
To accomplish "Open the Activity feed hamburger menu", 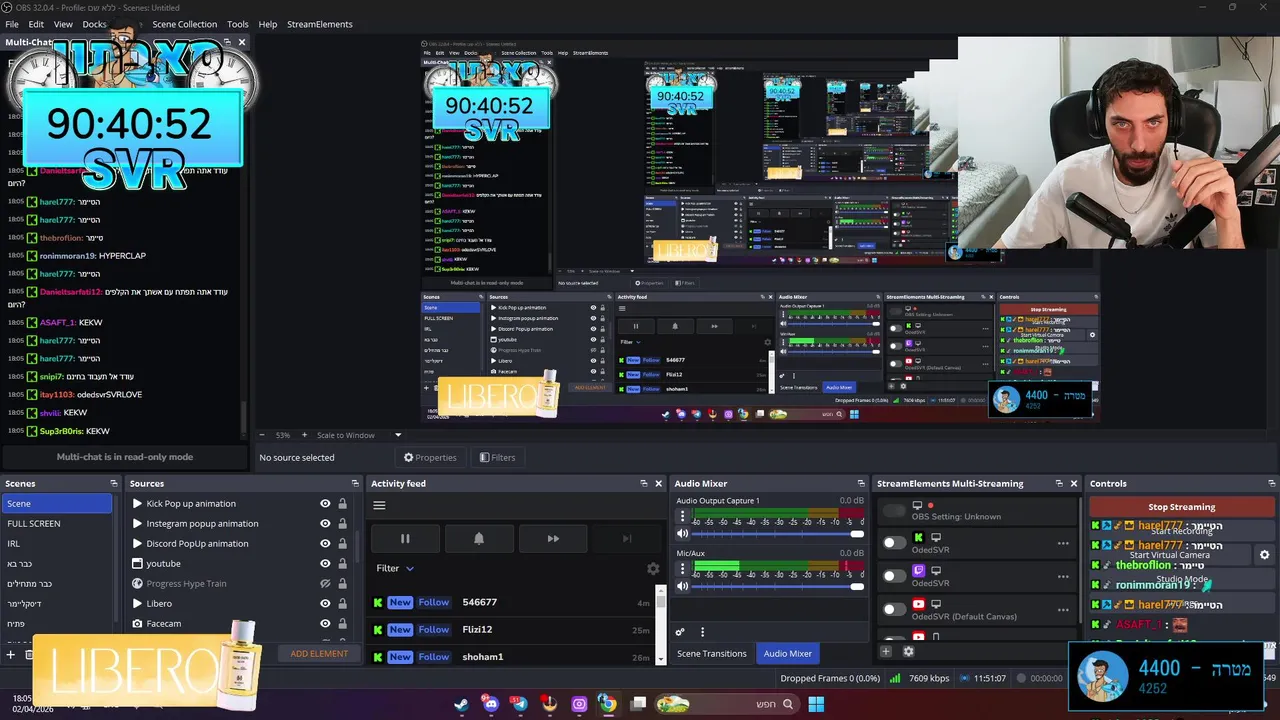I will click(379, 505).
